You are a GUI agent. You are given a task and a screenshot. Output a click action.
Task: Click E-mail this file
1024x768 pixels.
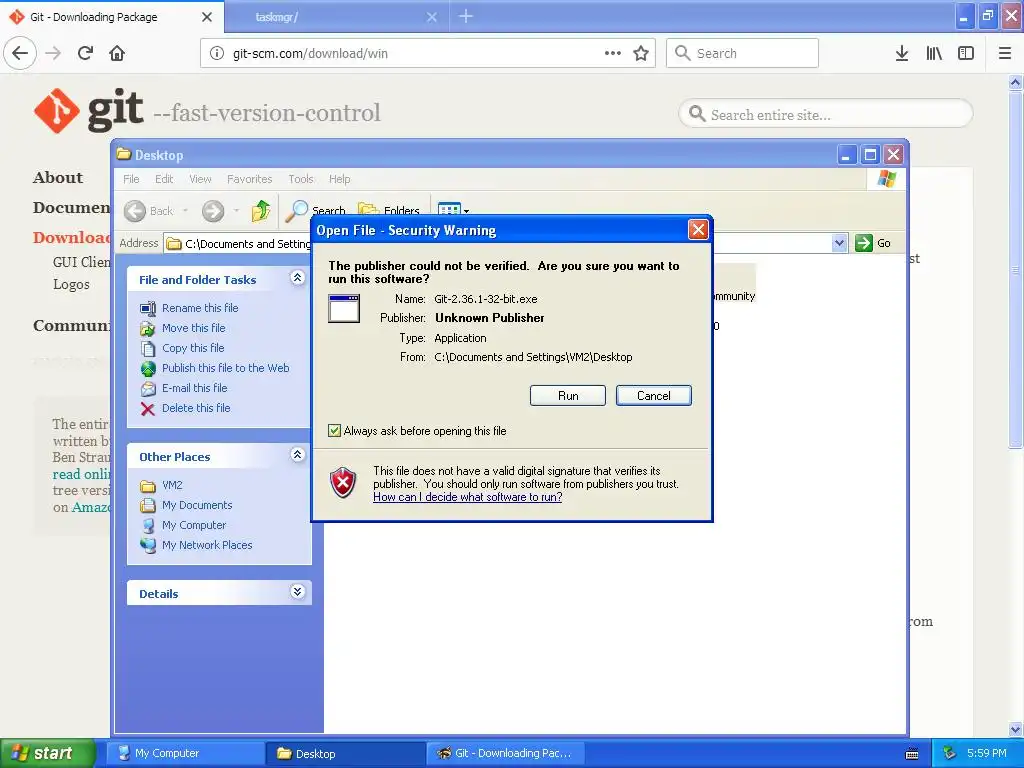click(x=195, y=389)
